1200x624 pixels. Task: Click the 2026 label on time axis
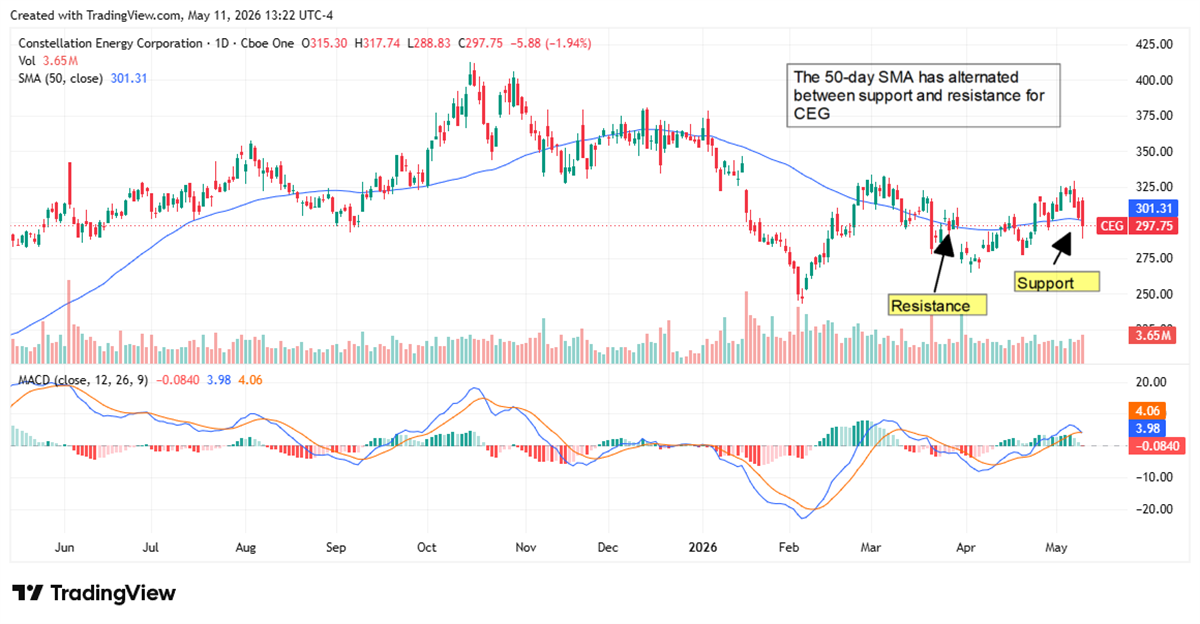point(703,548)
